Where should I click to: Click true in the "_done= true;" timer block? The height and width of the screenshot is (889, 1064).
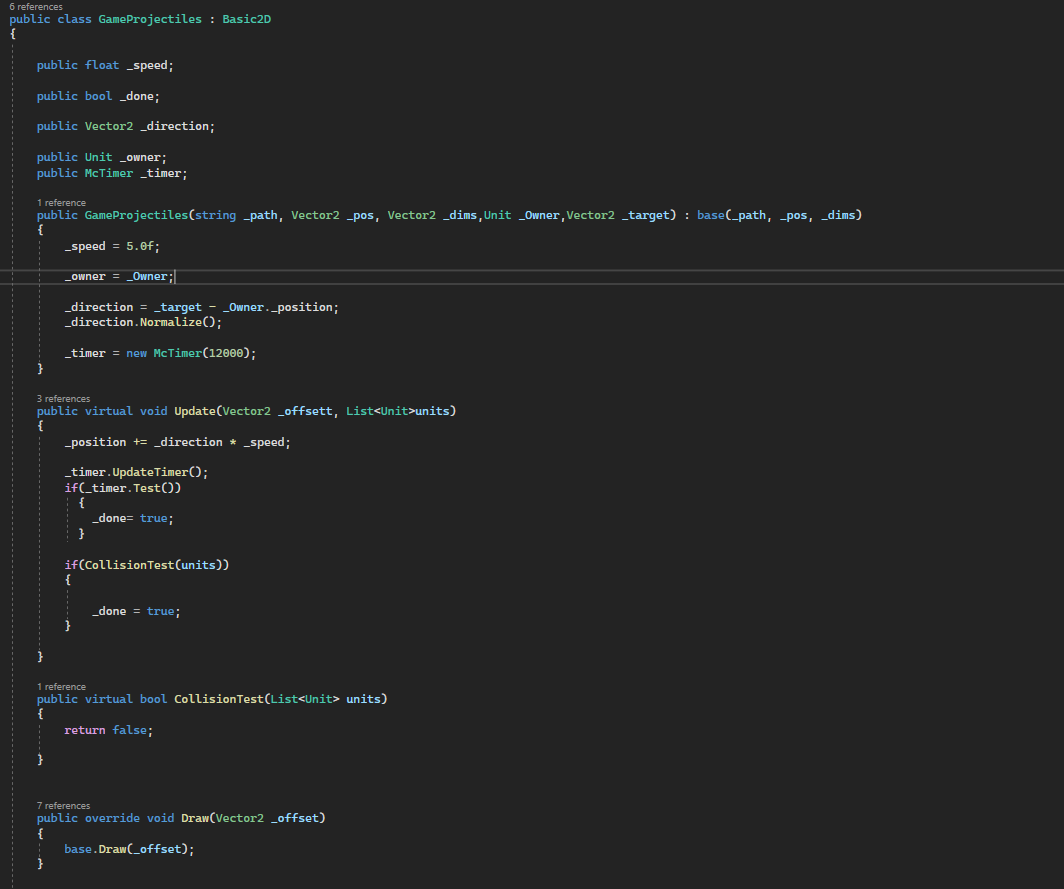153,518
